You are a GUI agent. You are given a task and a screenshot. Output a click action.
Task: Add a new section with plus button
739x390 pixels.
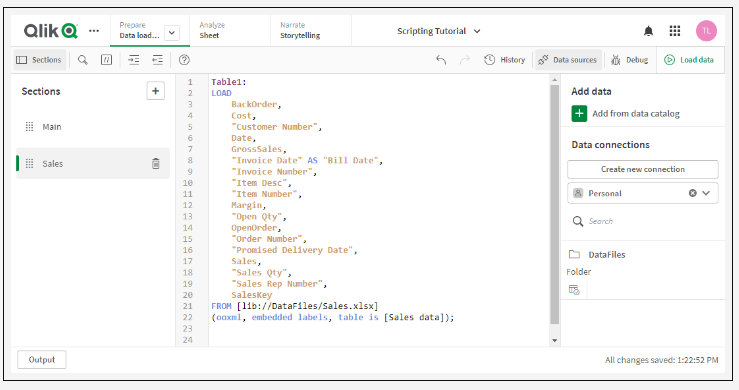tap(156, 91)
